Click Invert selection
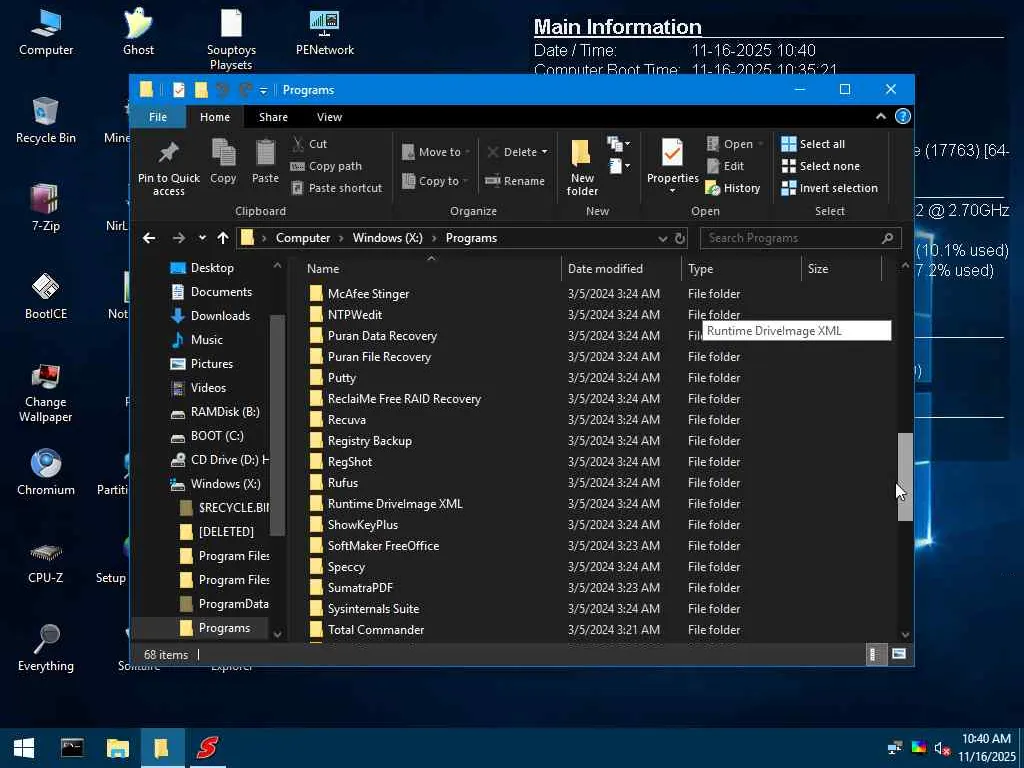This screenshot has width=1024, height=768. coord(830,188)
